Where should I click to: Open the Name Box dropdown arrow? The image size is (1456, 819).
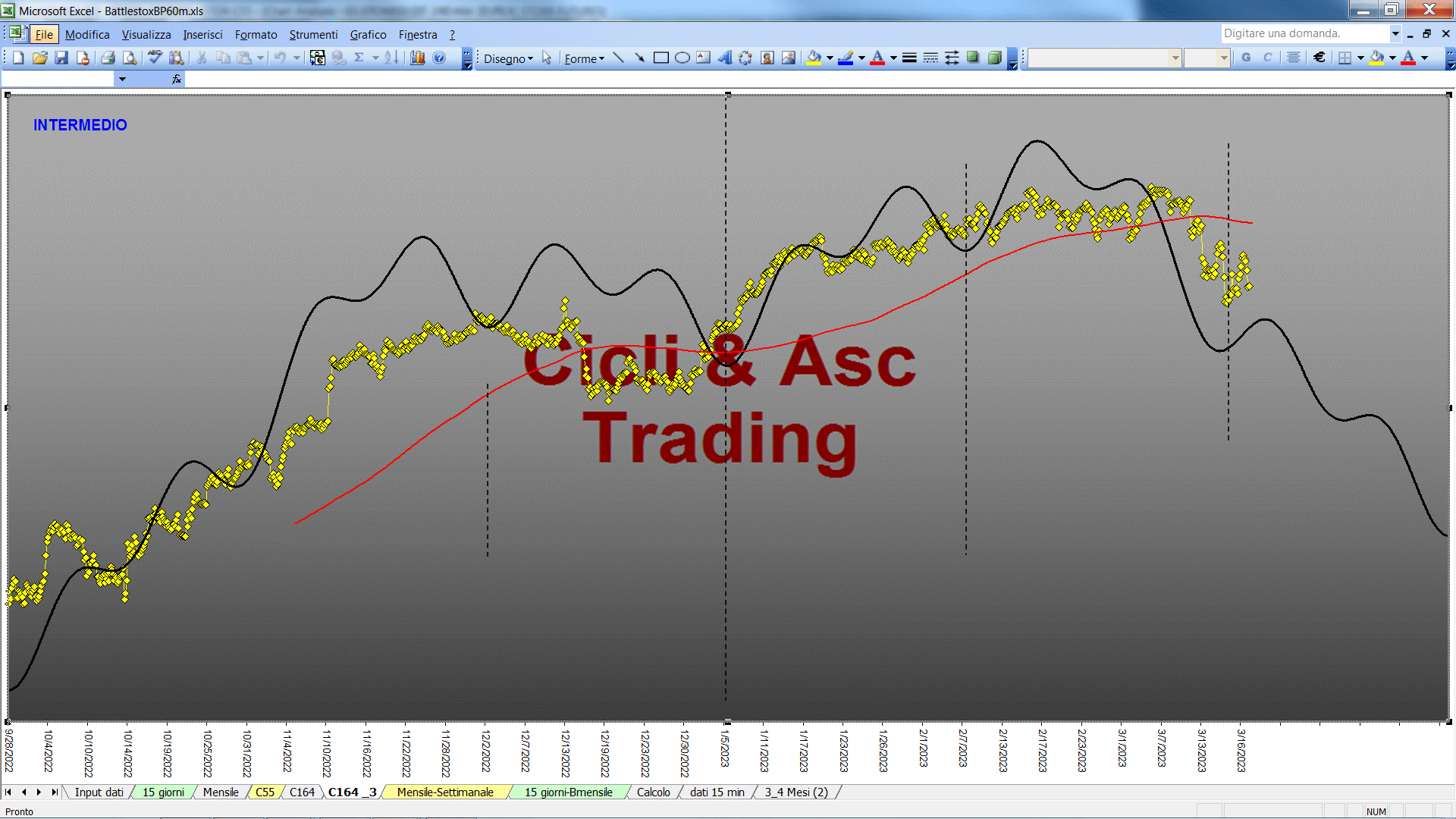(x=122, y=79)
